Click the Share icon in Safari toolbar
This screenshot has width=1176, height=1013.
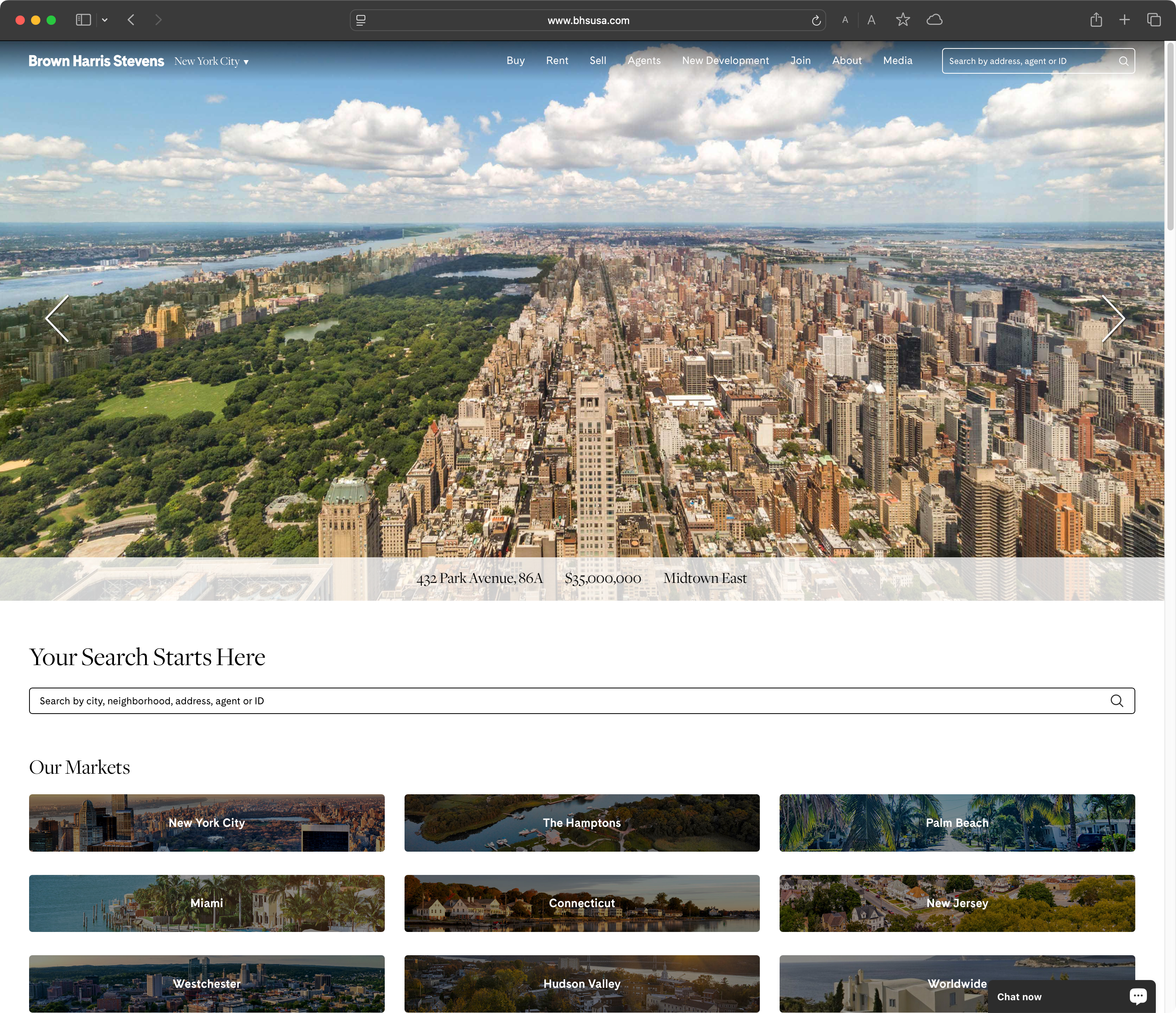coord(1096,20)
